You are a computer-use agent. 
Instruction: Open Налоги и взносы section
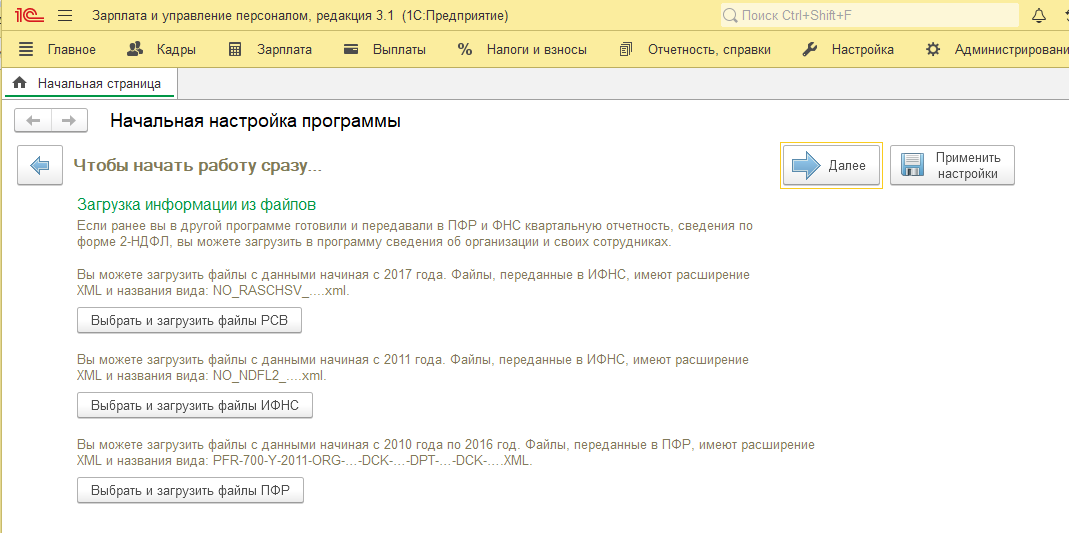coord(523,50)
